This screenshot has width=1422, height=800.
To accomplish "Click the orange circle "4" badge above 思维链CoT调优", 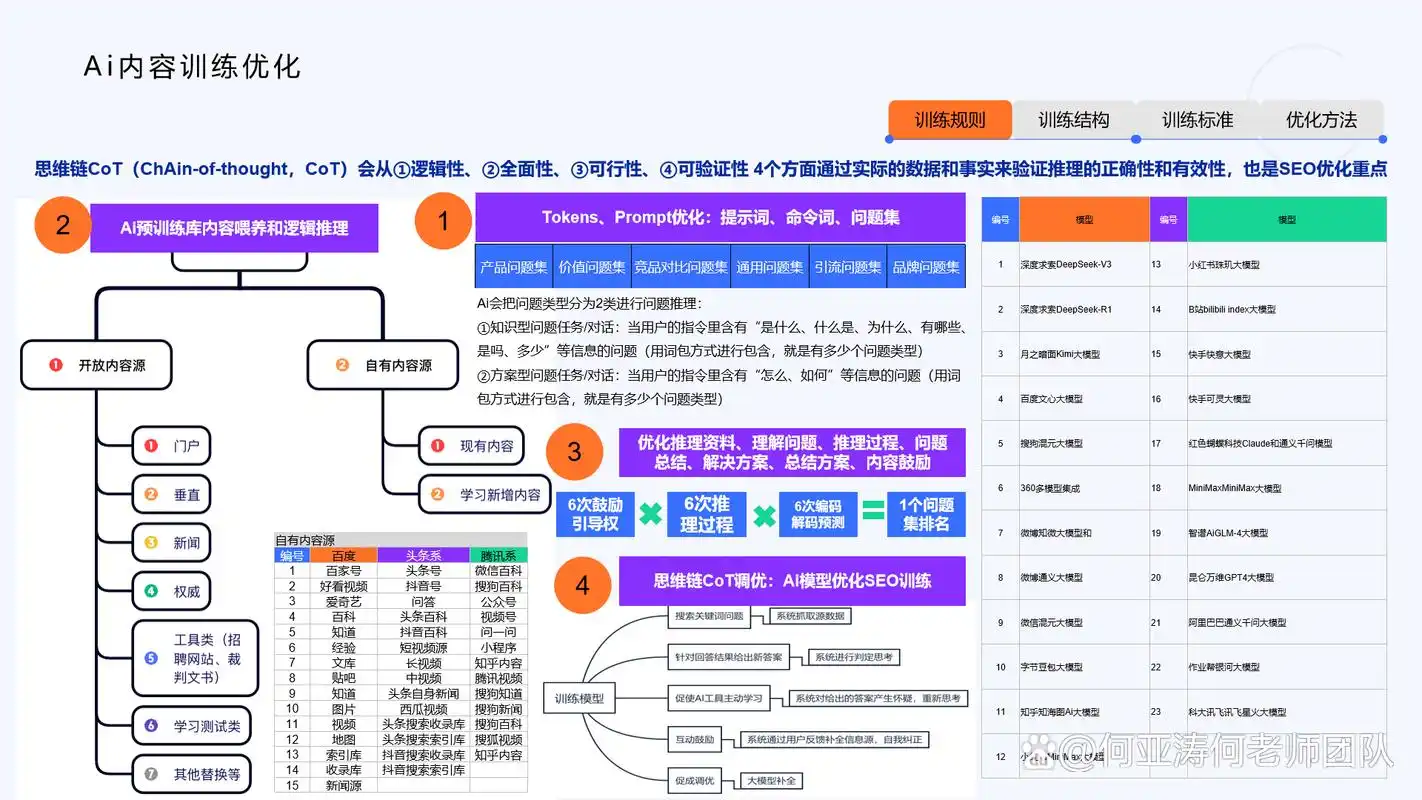I will point(581,586).
